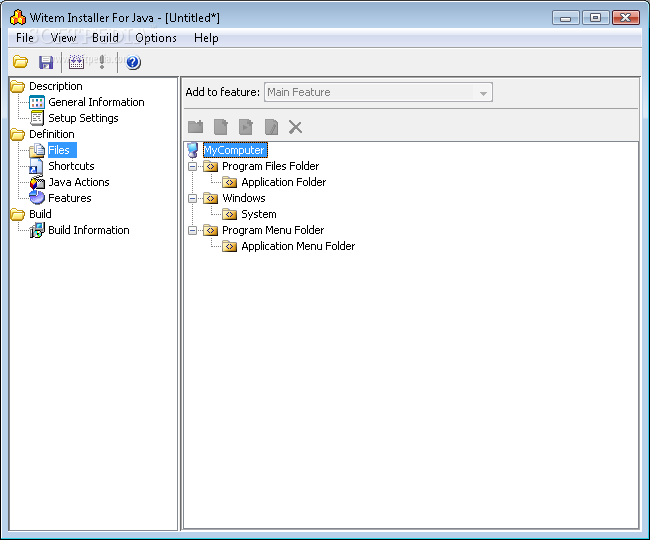650x540 pixels.
Task: Click the edit file icon with pencil
Action: tap(271, 127)
